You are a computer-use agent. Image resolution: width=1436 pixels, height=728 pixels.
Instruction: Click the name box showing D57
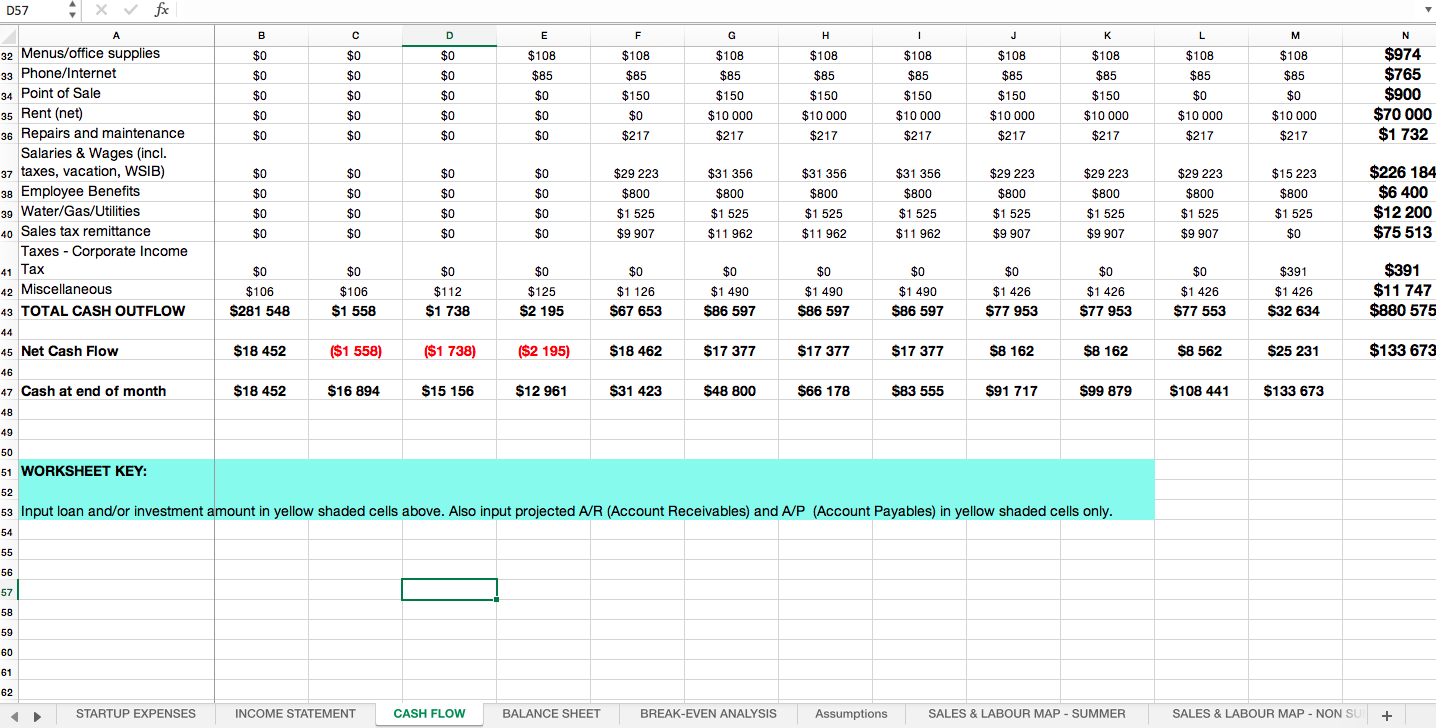click(32, 11)
